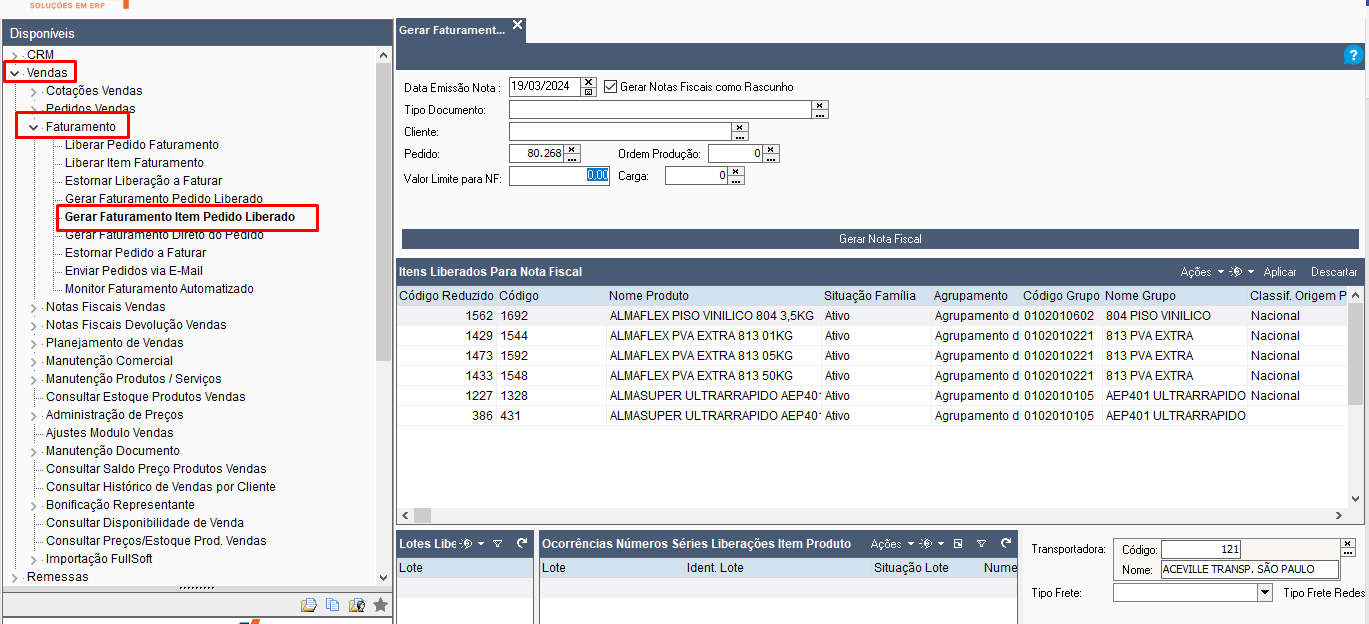The width and height of the screenshot is (1369, 624).
Task: Click the folder-with-document icon below the tree
Action: tap(309, 605)
